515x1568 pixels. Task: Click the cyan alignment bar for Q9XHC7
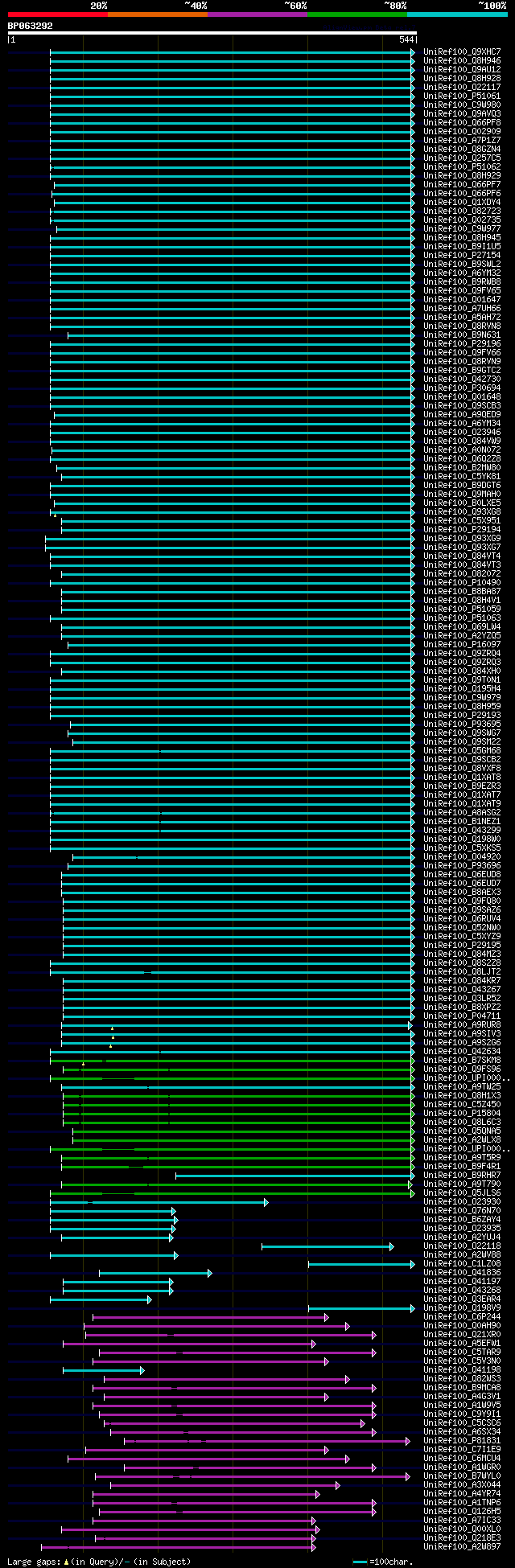[x=232, y=51]
